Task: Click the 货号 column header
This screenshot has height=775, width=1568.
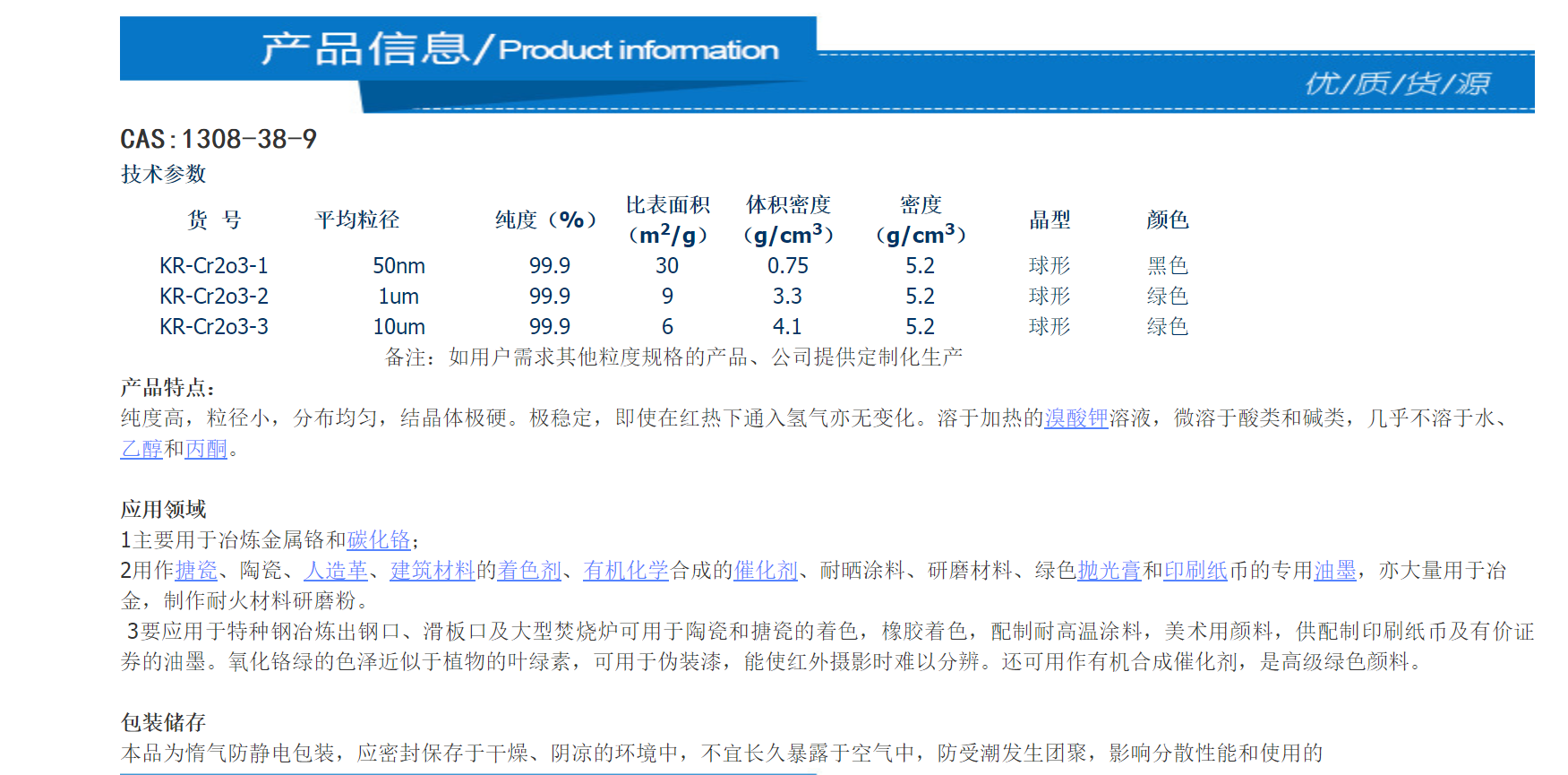Action: [x=214, y=220]
